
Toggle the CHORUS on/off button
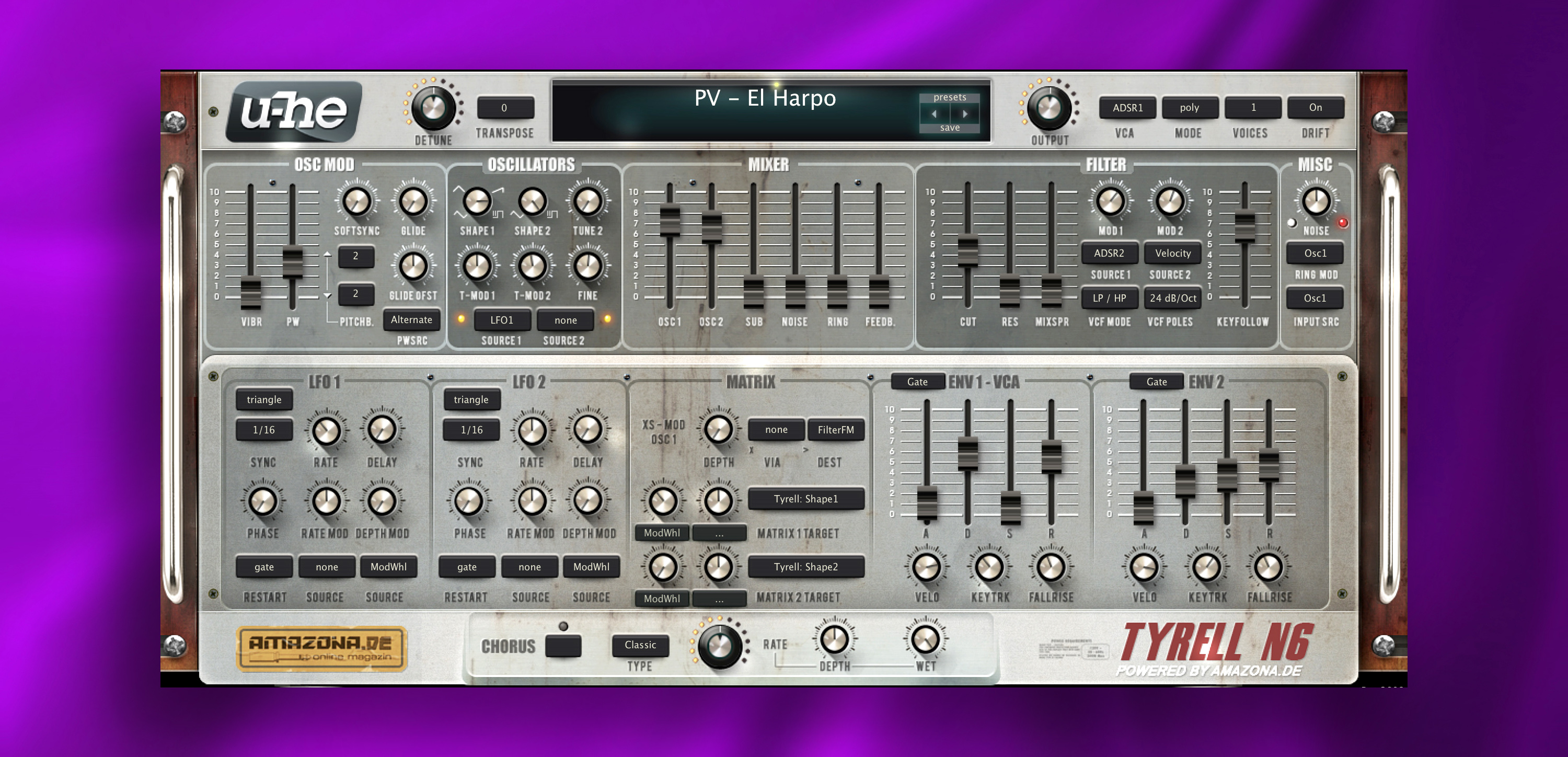[x=563, y=646]
